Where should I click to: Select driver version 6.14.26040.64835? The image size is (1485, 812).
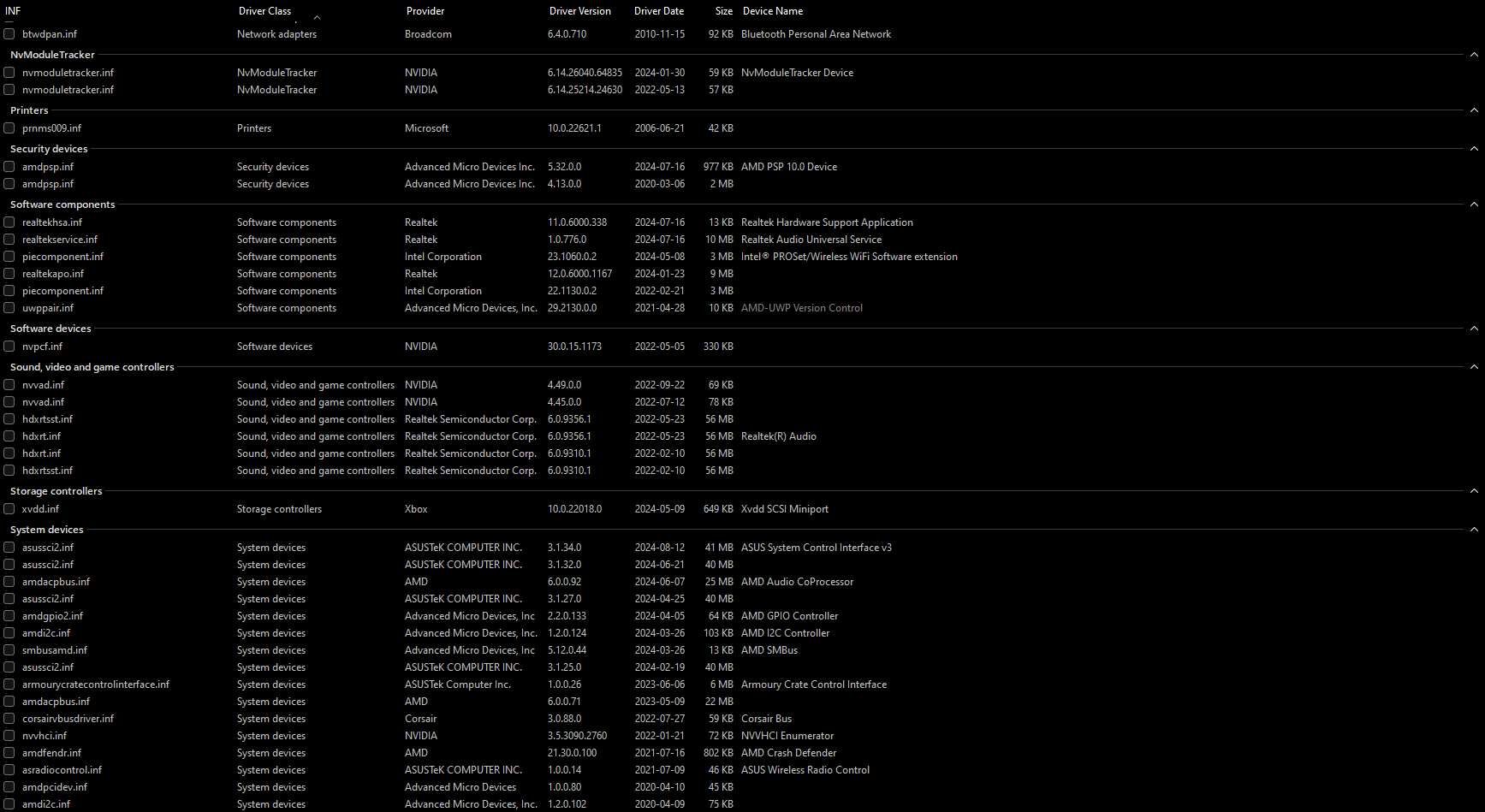585,73
